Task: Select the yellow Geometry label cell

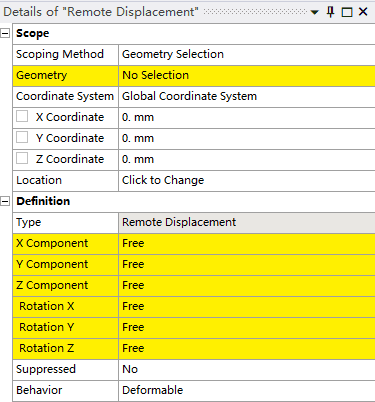Action: [x=65, y=75]
